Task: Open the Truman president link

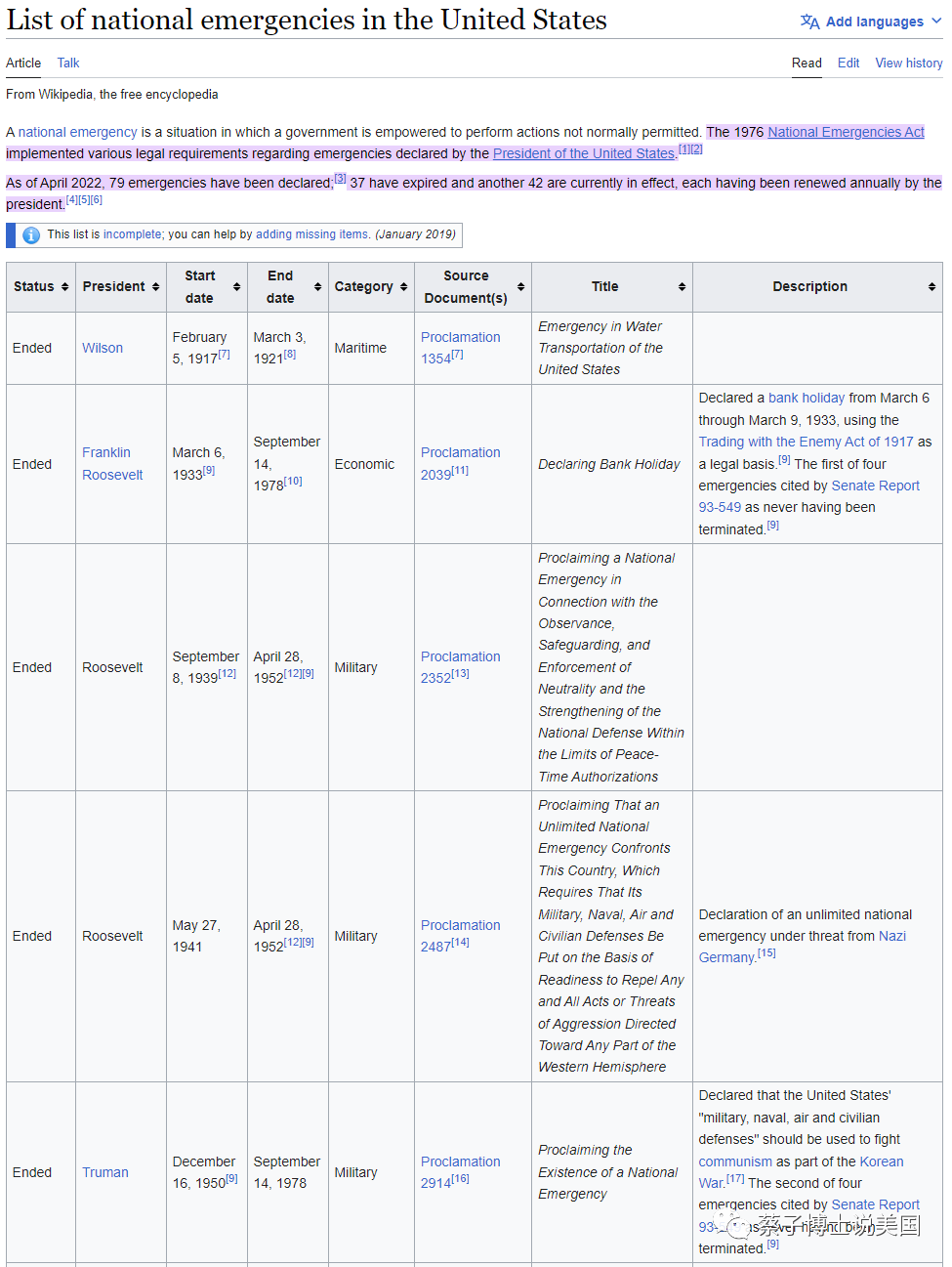Action: 105,1172
